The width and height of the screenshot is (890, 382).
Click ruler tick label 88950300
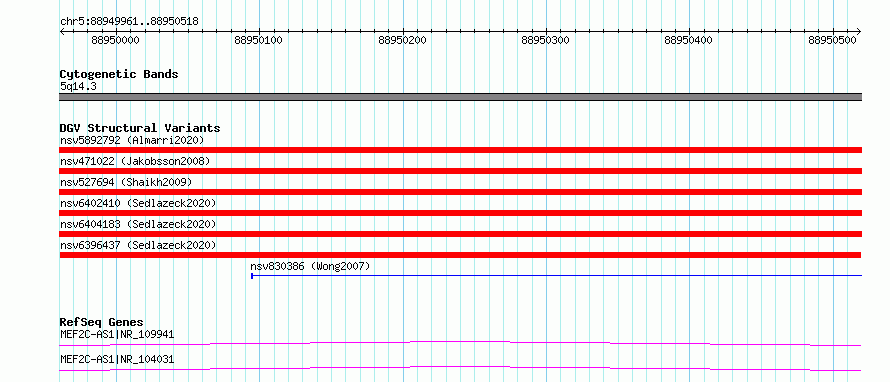point(545,40)
